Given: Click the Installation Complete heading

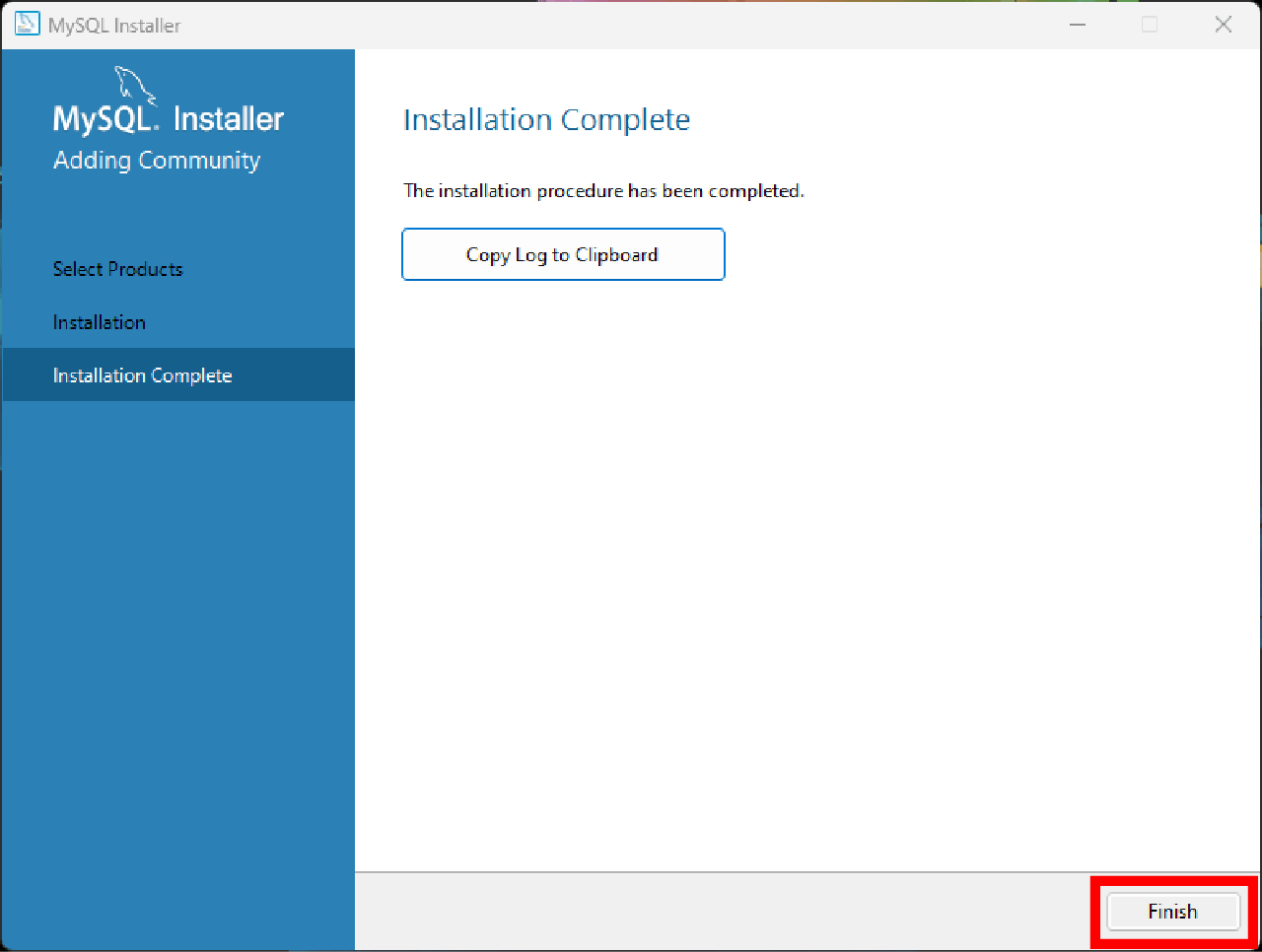Looking at the screenshot, I should 546,119.
